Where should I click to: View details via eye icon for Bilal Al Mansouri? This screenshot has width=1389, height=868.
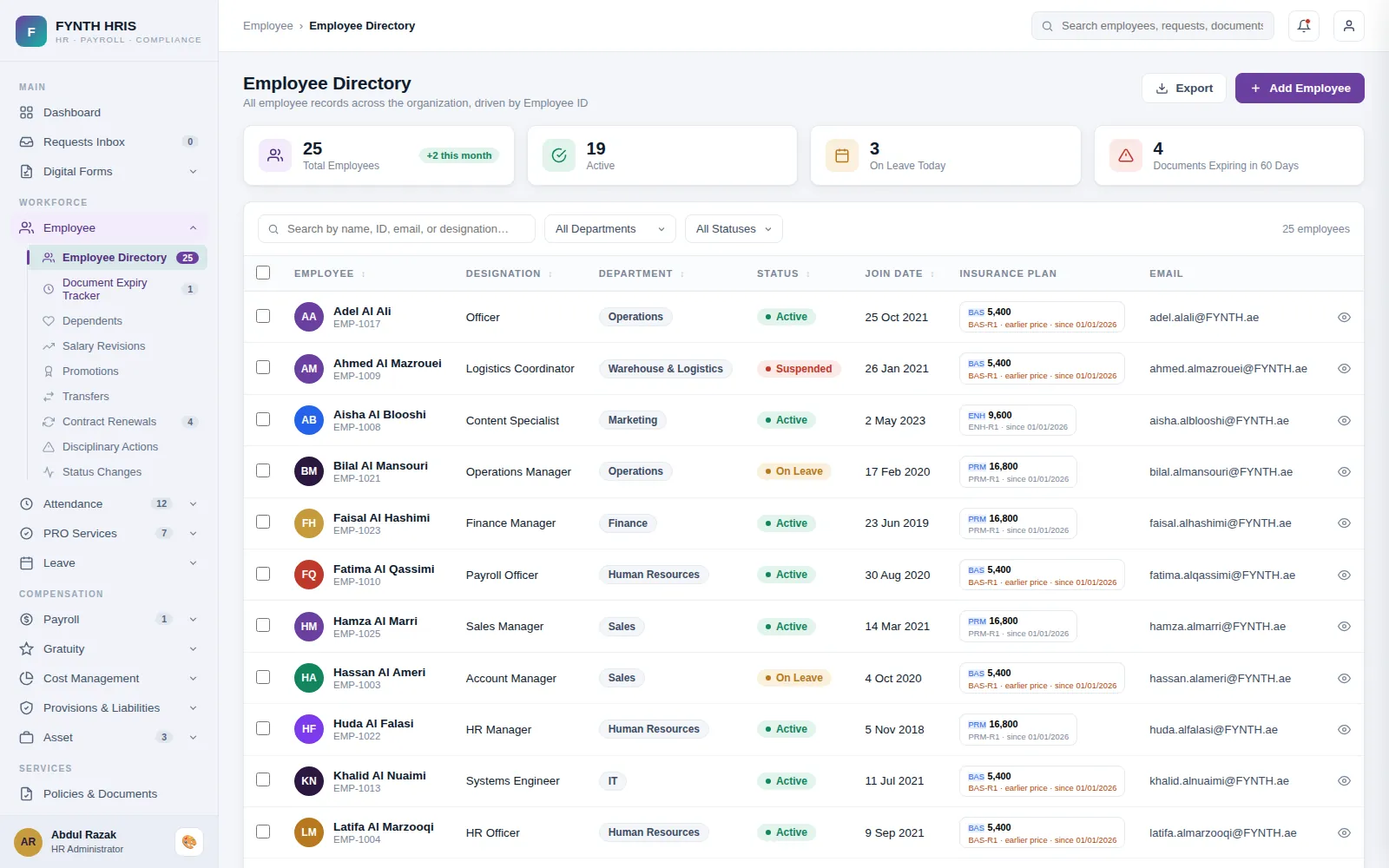(1344, 472)
